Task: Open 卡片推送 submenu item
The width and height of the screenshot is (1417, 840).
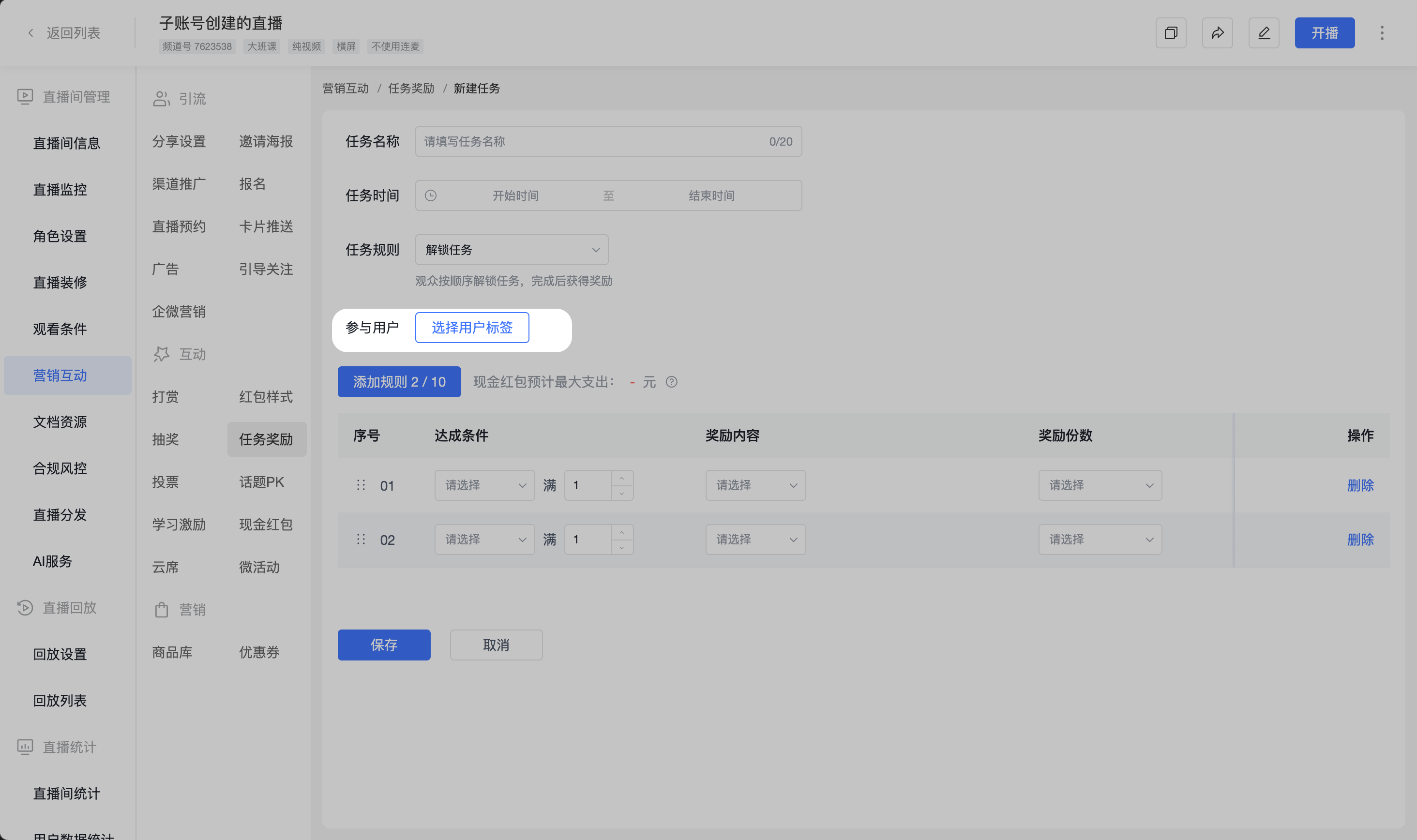Action: [266, 226]
